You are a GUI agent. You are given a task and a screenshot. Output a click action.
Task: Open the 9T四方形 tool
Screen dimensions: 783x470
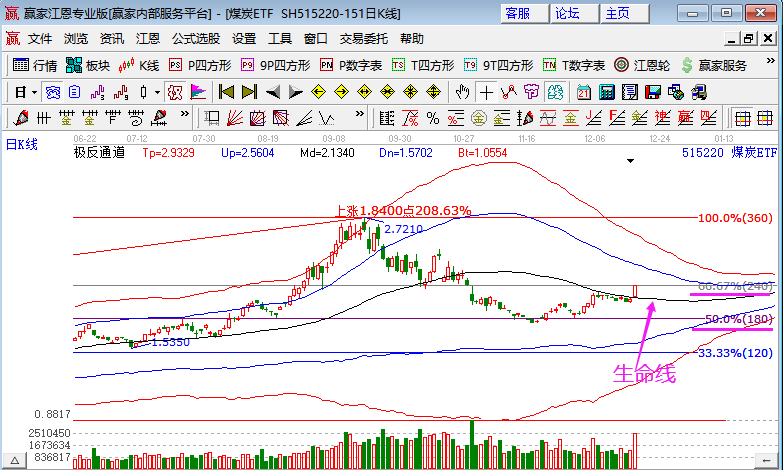pos(498,65)
